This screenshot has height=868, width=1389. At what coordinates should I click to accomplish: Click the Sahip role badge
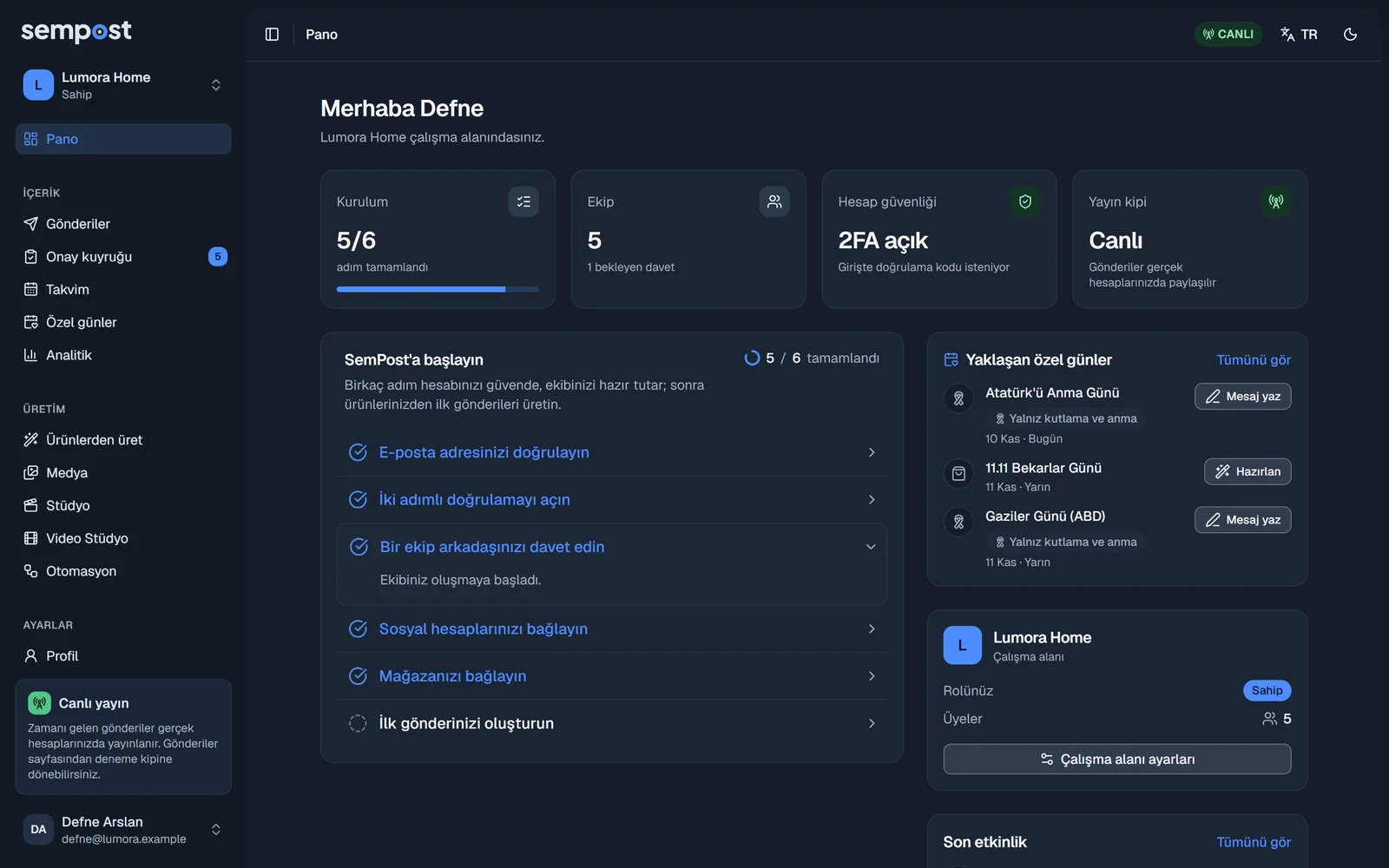[x=1267, y=691]
